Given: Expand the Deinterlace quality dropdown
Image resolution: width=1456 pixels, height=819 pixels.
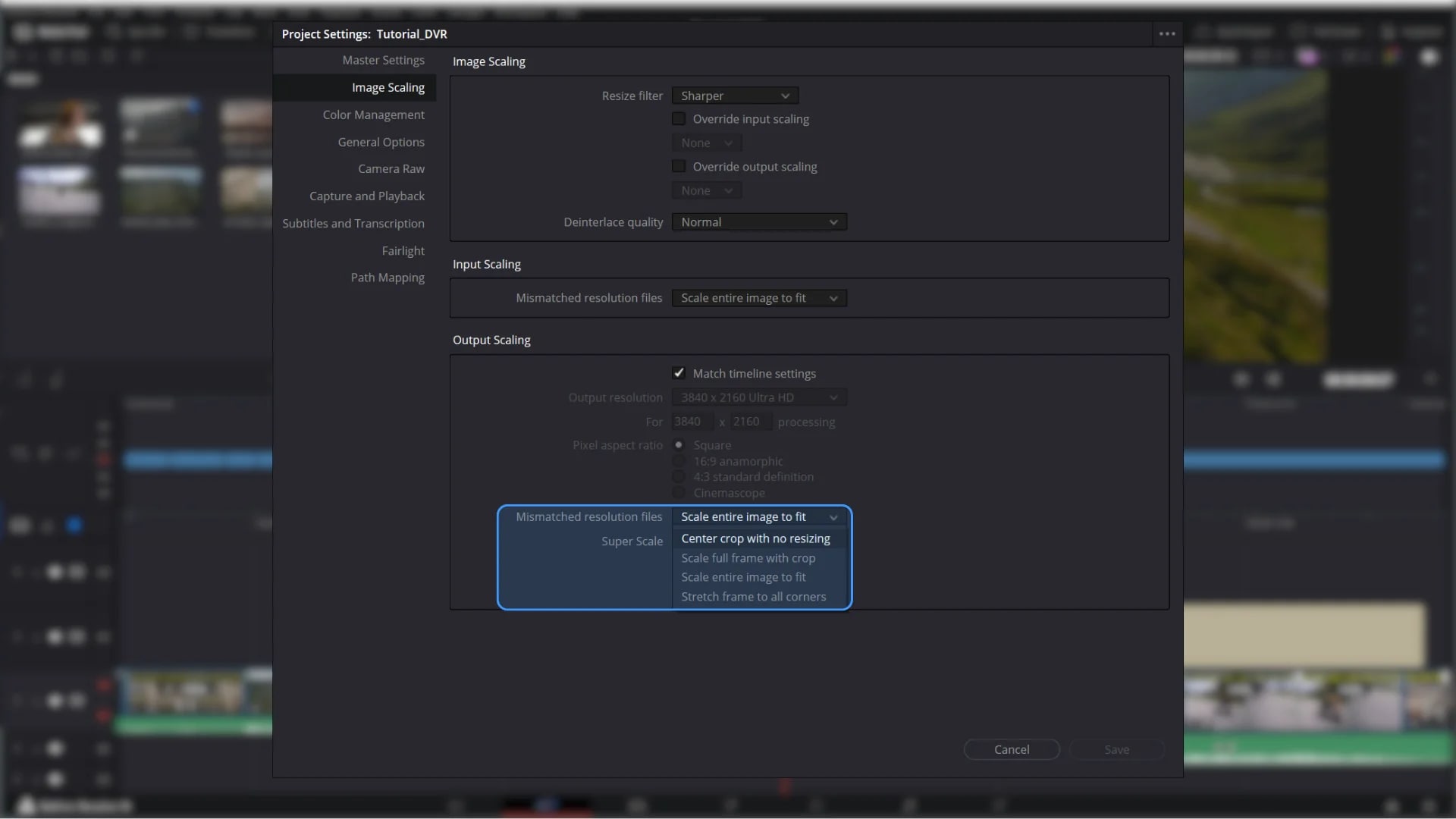Looking at the screenshot, I should (x=759, y=222).
